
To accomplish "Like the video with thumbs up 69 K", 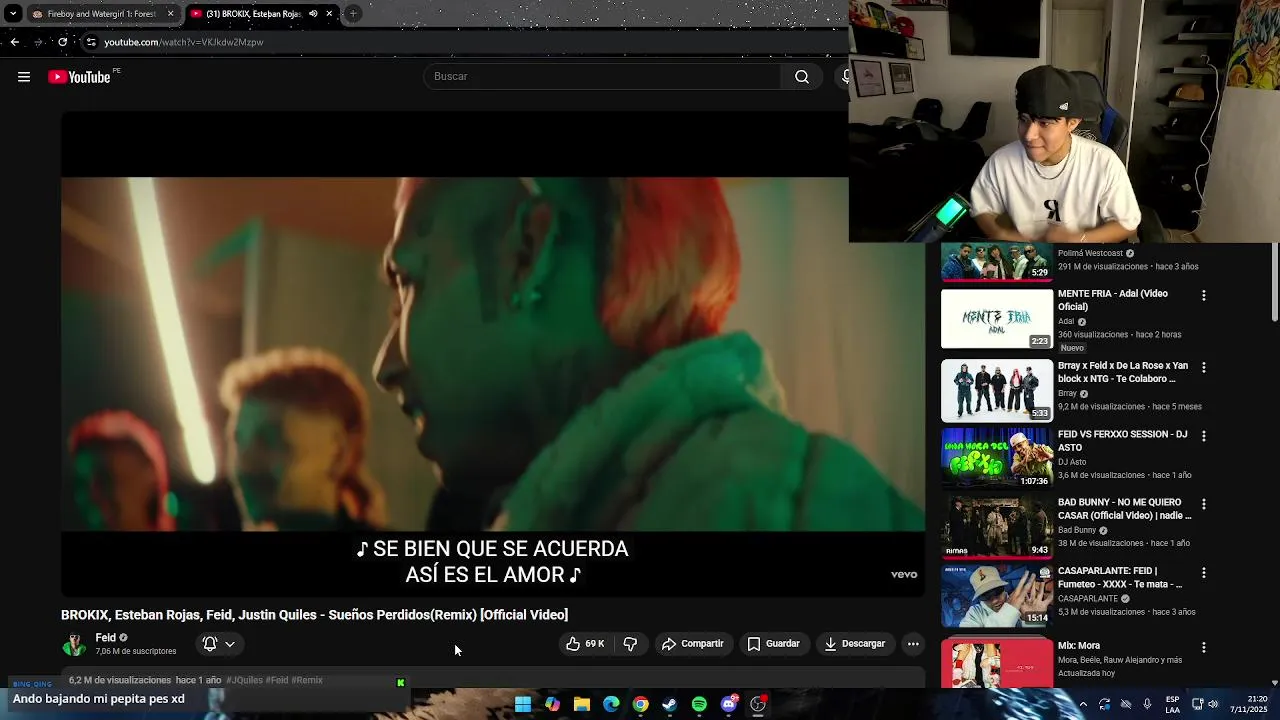I will click(x=586, y=644).
